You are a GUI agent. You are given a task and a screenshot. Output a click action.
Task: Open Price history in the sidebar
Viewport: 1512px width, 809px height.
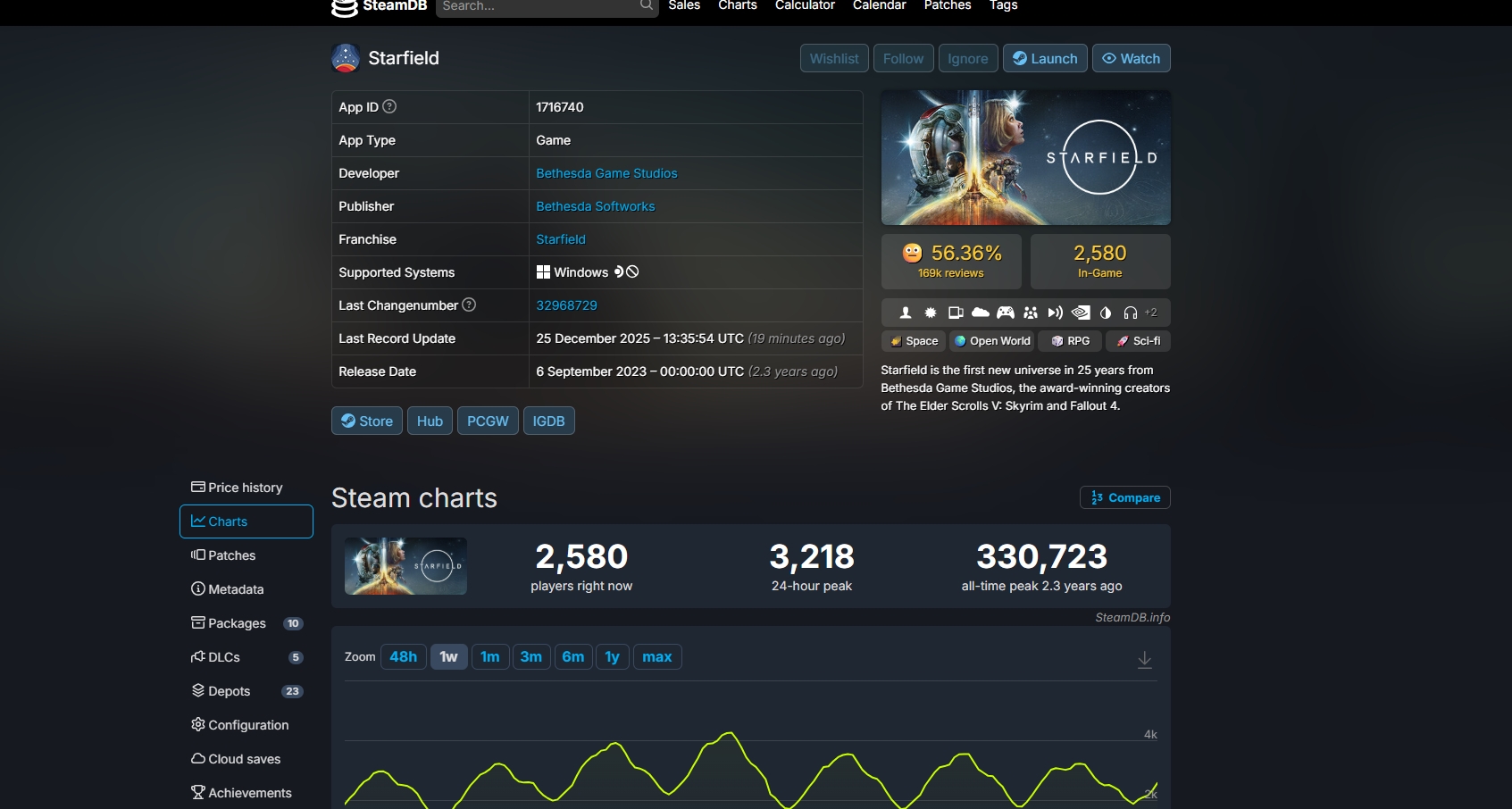[246, 488]
